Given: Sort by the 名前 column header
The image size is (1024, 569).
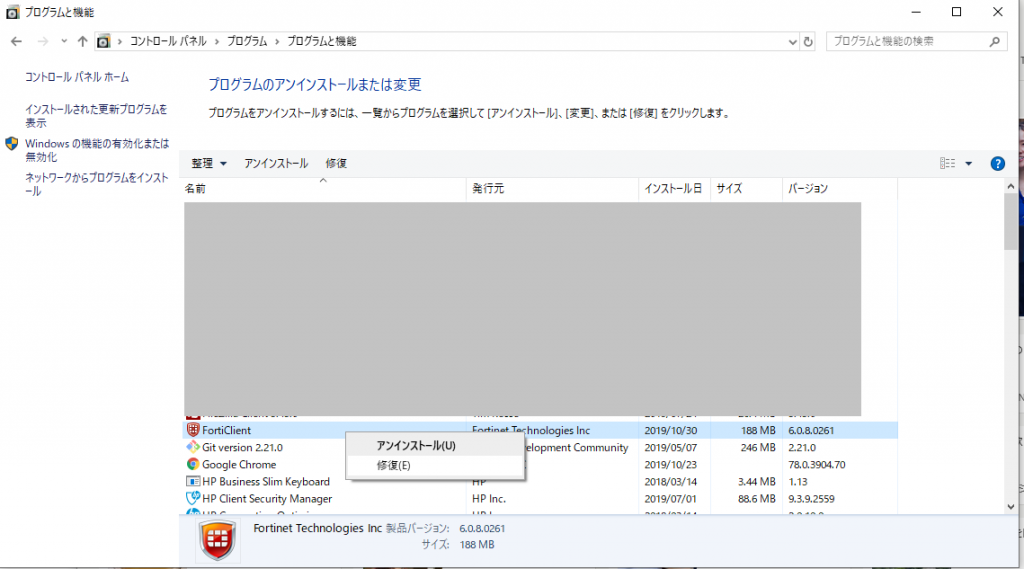Looking at the screenshot, I should (x=325, y=188).
